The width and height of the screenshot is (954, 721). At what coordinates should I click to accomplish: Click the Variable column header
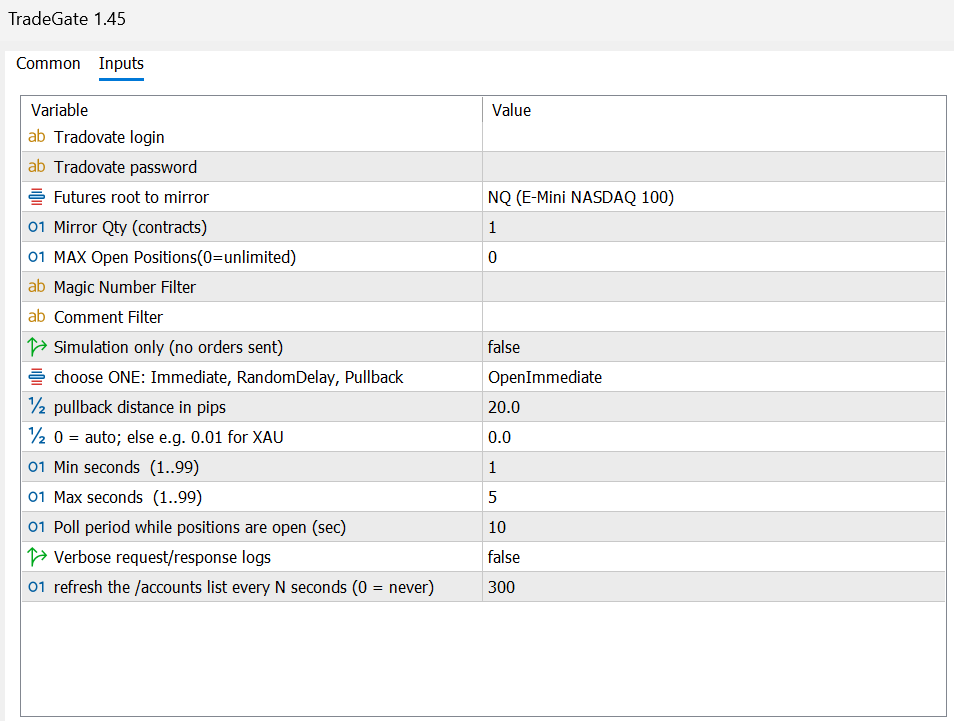click(60, 110)
